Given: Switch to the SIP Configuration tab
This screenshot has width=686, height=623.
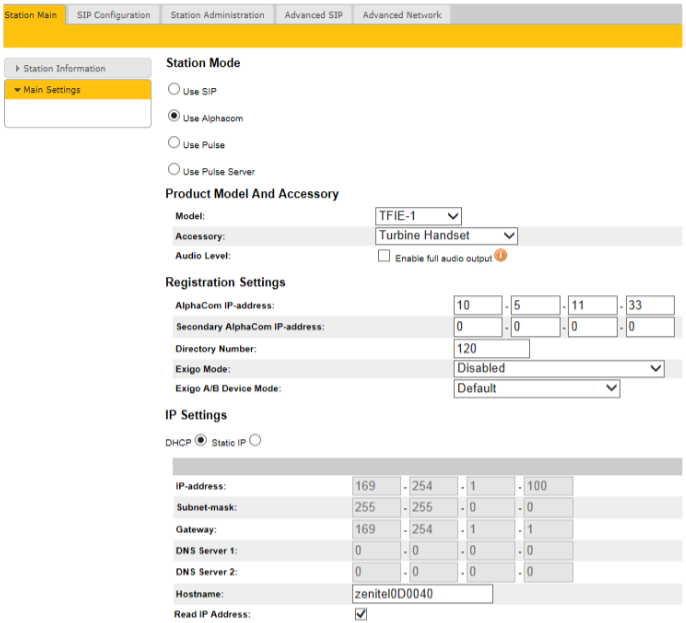Looking at the screenshot, I should [113, 15].
